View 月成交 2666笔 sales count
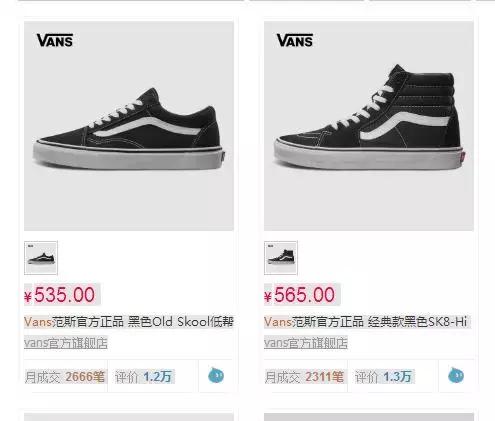Viewport: 495px width, 421px height. point(65,377)
